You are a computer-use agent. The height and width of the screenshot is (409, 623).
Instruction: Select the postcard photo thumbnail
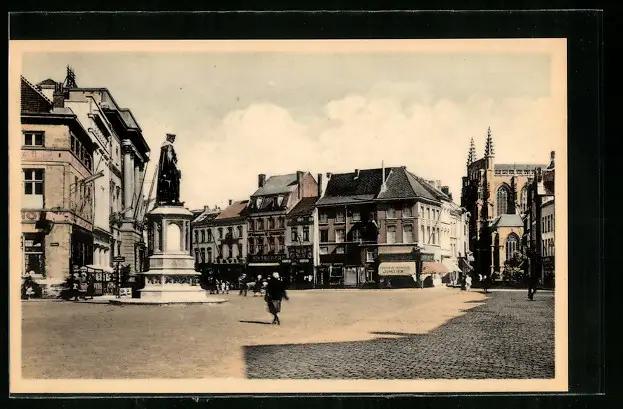288,215
